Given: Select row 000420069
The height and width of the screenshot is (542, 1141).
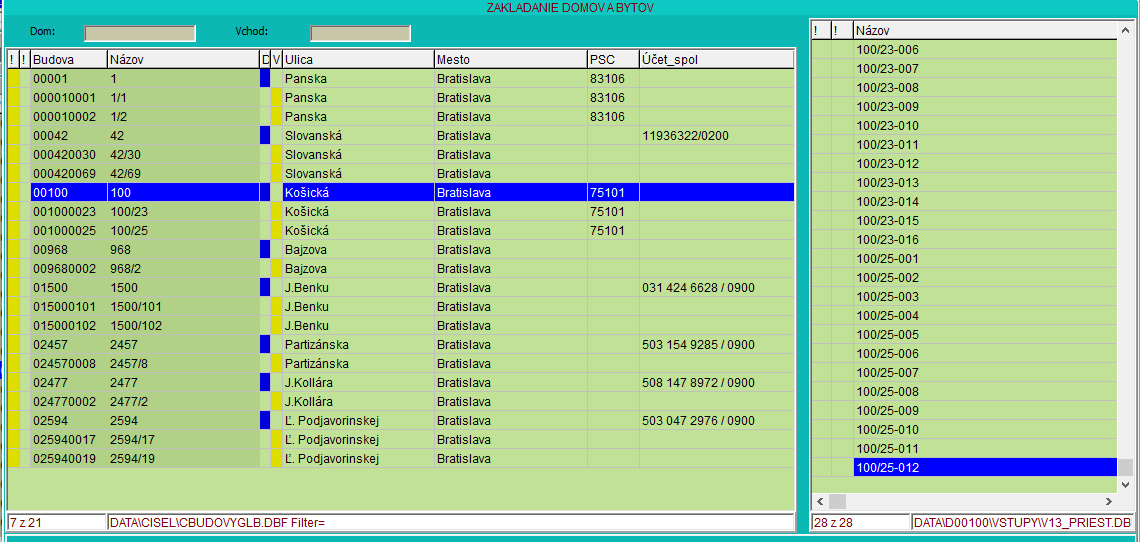Looking at the screenshot, I should click(400, 174).
